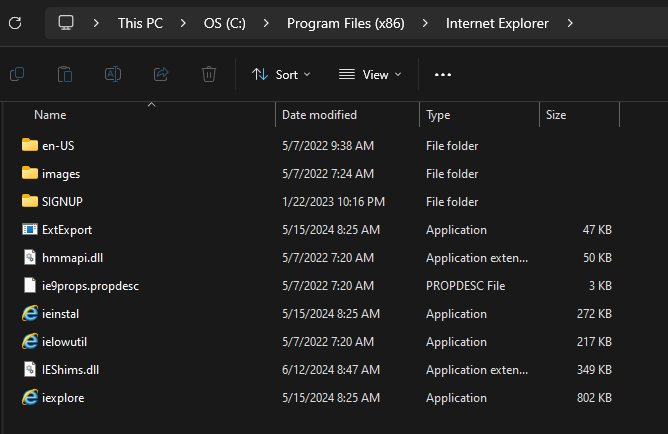
Task: Click images date 5/7/2022 7:24 AM
Action: [328, 174]
